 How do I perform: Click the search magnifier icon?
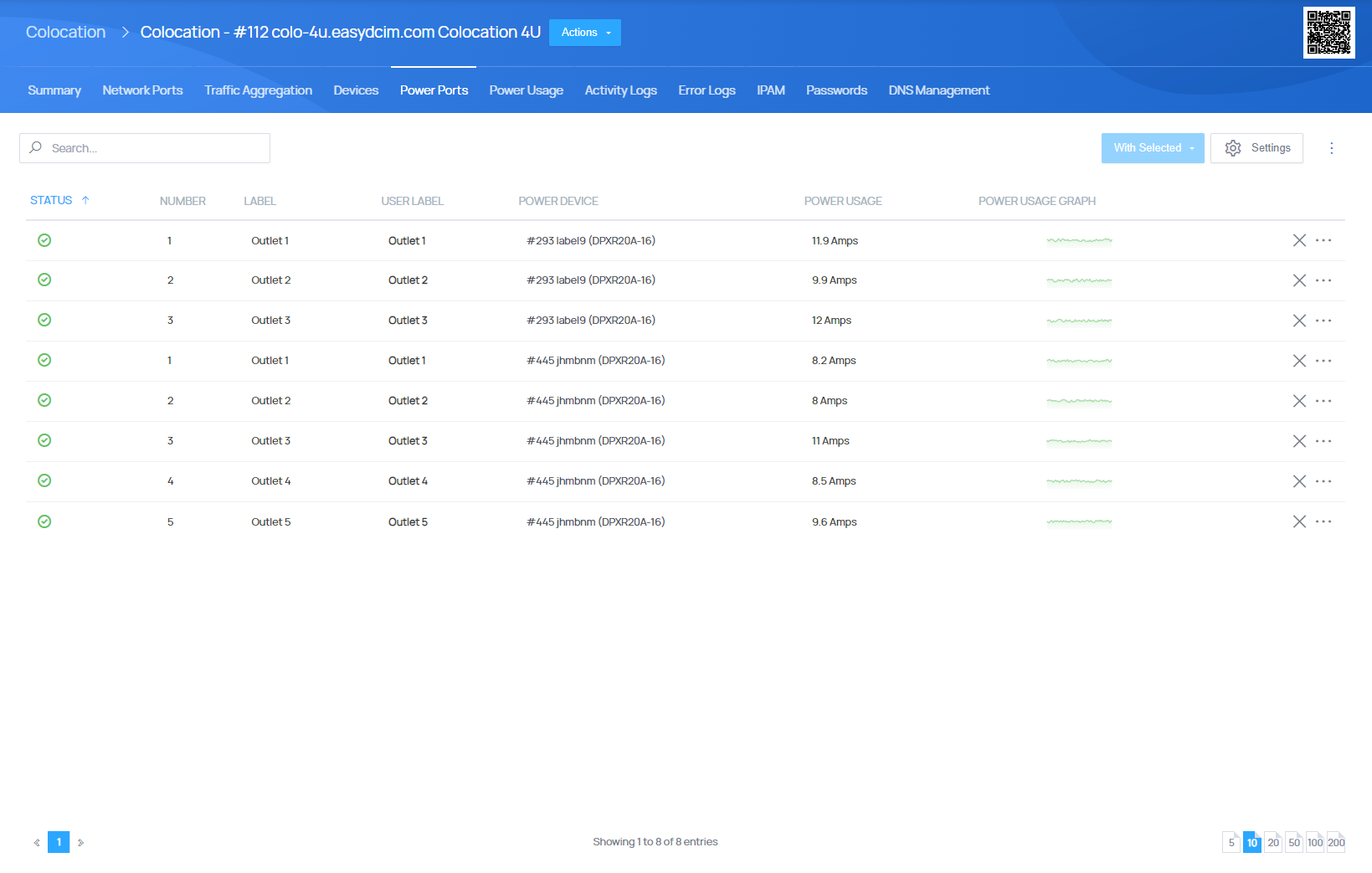click(x=36, y=147)
